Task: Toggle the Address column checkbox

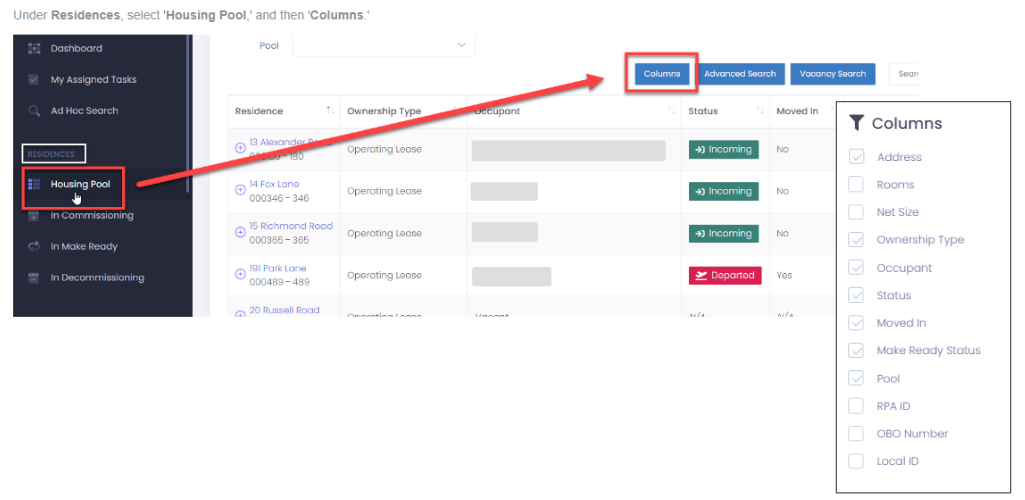Action: 856,157
